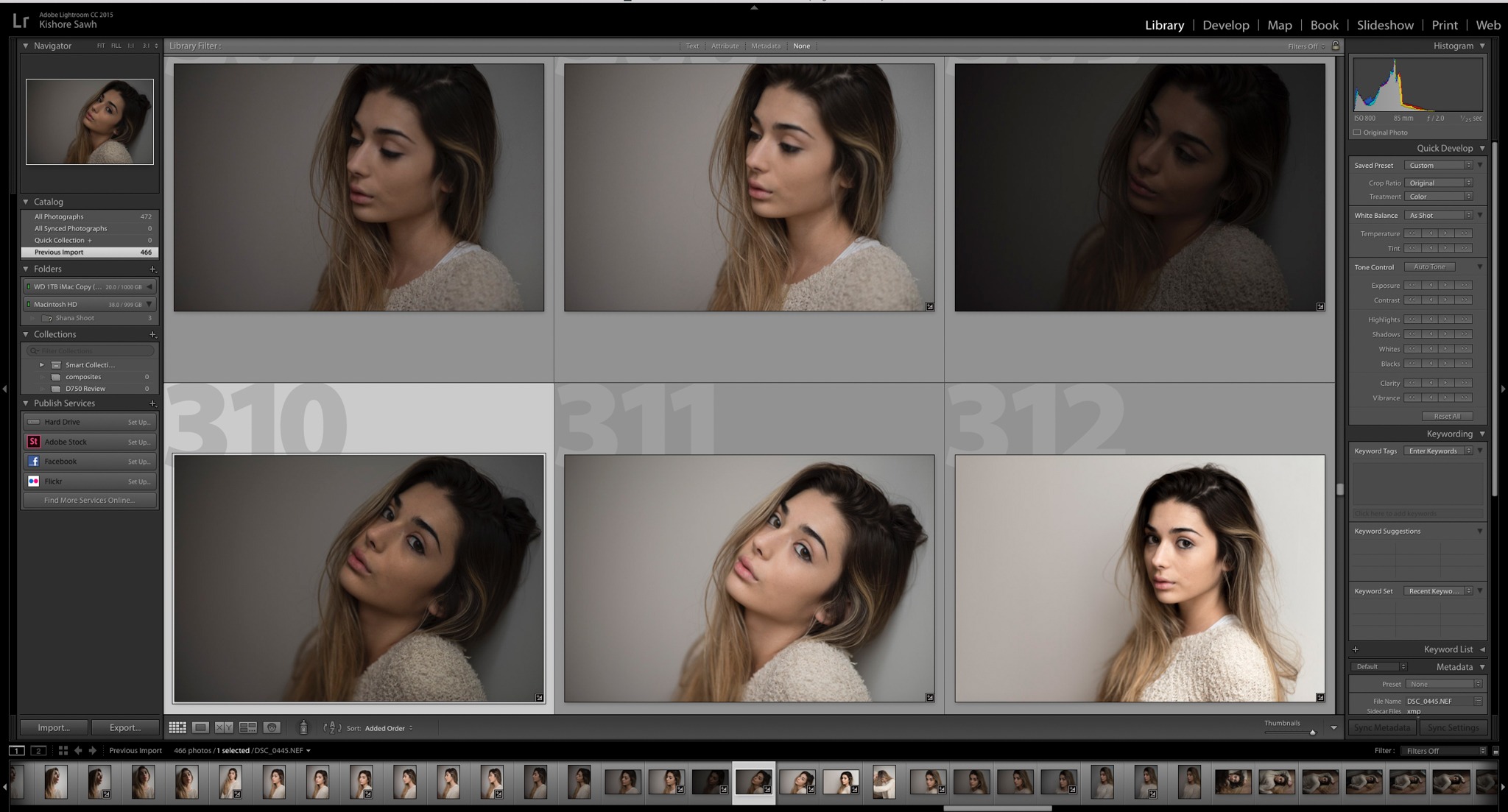Adjust the Thumbnails size slider

point(1312,732)
